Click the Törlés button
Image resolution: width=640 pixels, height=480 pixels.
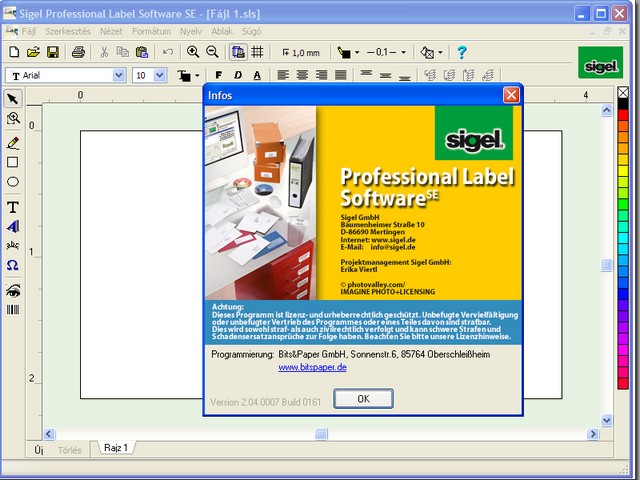(x=69, y=450)
